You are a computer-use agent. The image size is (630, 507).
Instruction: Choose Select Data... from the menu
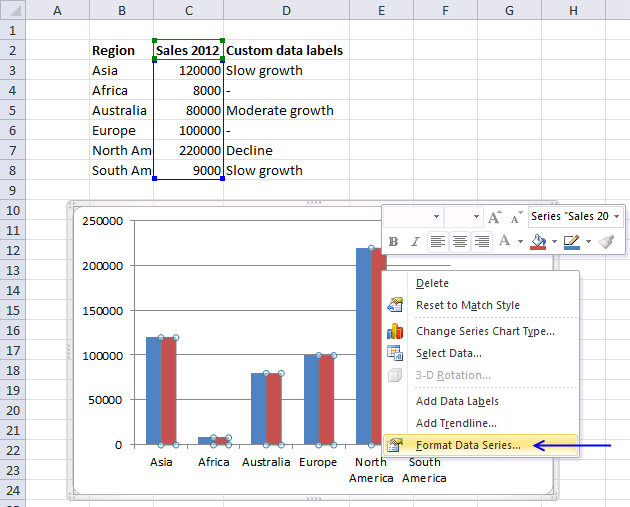(481, 354)
